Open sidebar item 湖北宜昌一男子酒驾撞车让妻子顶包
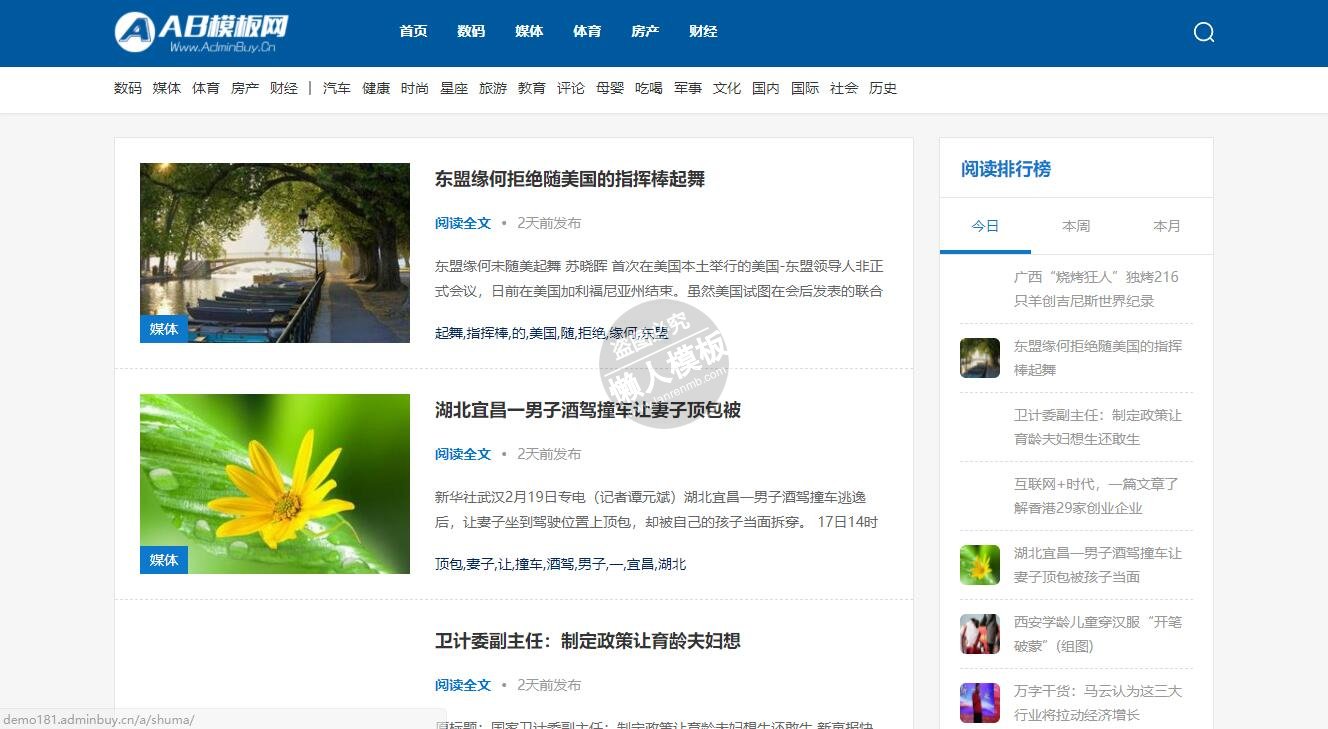Viewport: 1328px width, 729px height. (x=1098, y=565)
